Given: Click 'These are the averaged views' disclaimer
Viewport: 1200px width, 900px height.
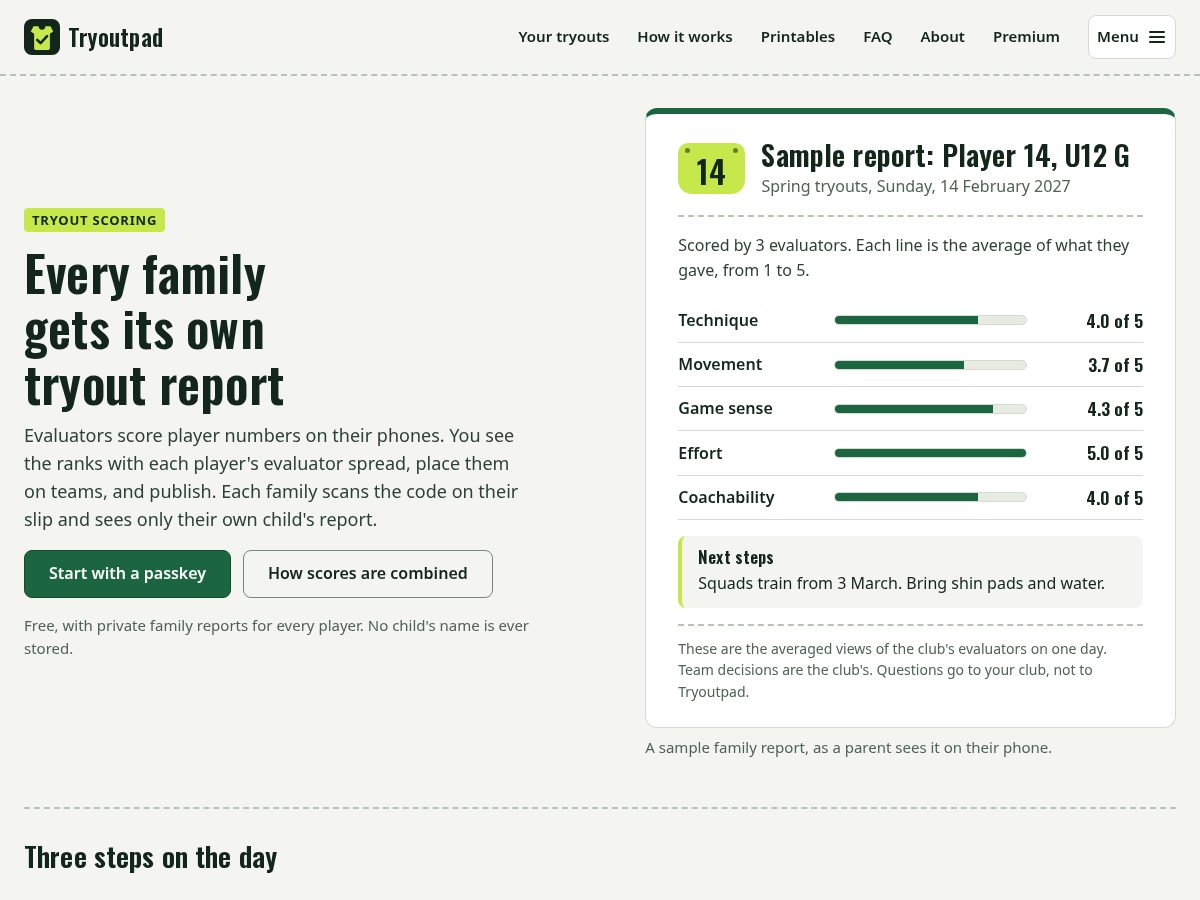Looking at the screenshot, I should pyautogui.click(x=893, y=670).
